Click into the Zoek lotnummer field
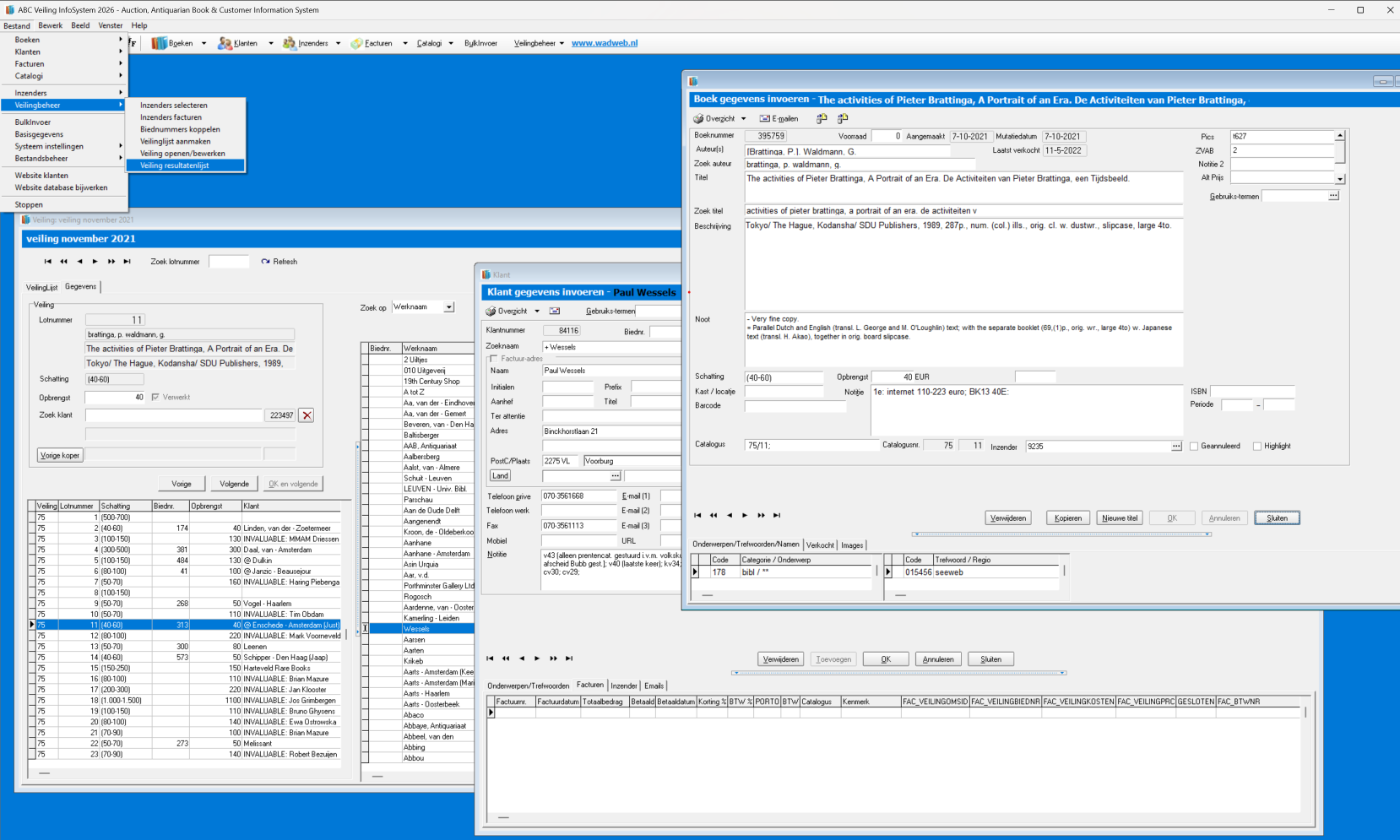This screenshot has height=840, width=1400. (x=229, y=262)
